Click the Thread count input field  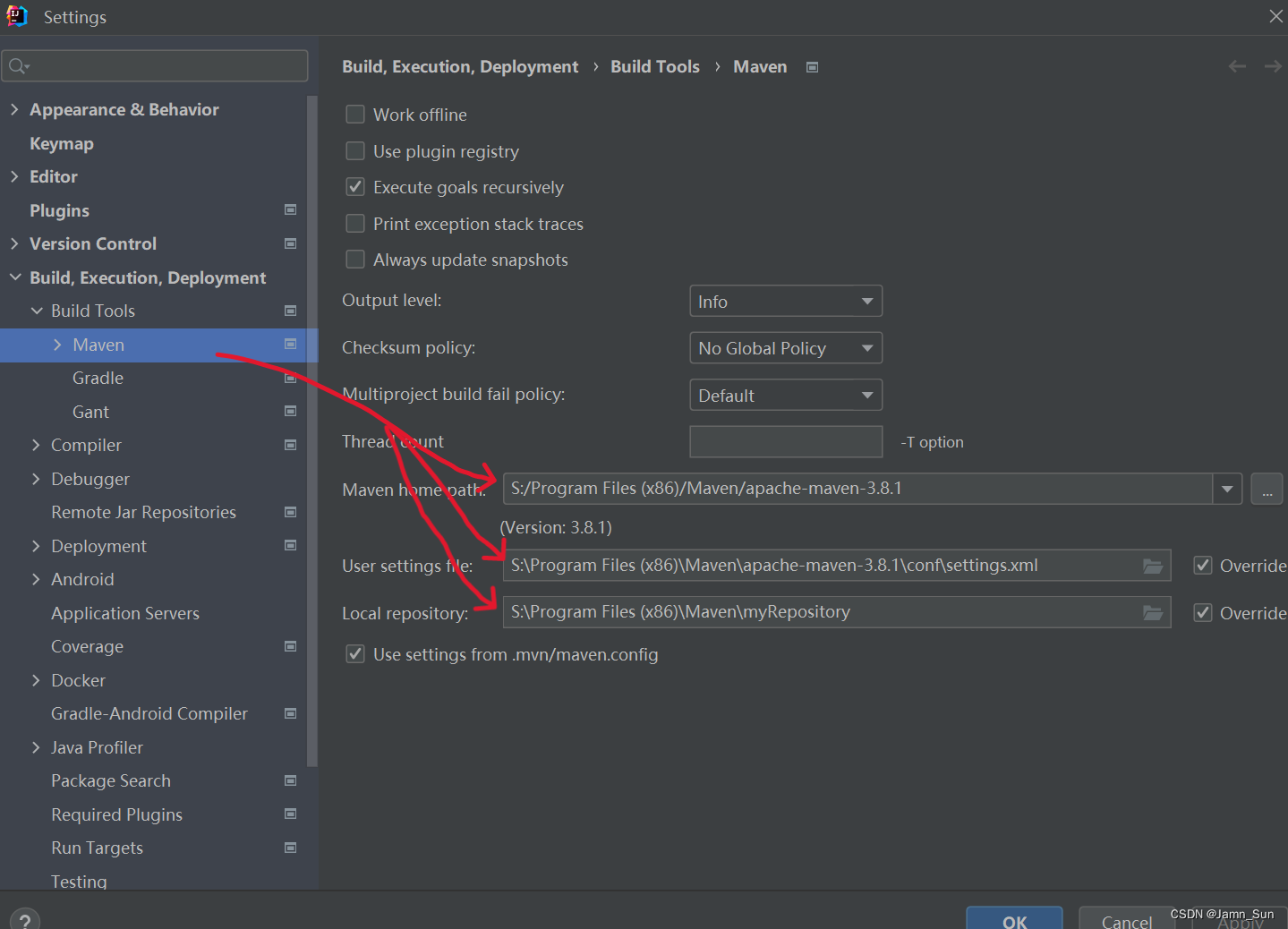point(786,441)
